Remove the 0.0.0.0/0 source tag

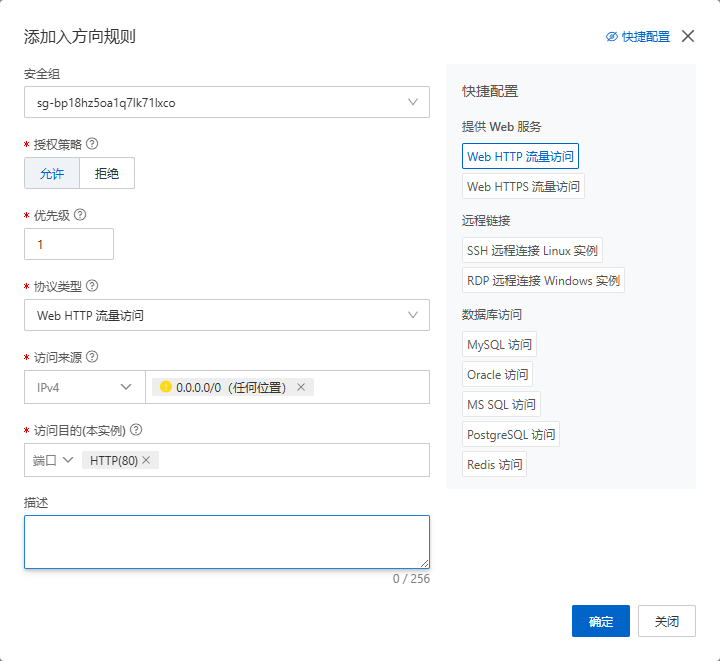click(x=301, y=387)
